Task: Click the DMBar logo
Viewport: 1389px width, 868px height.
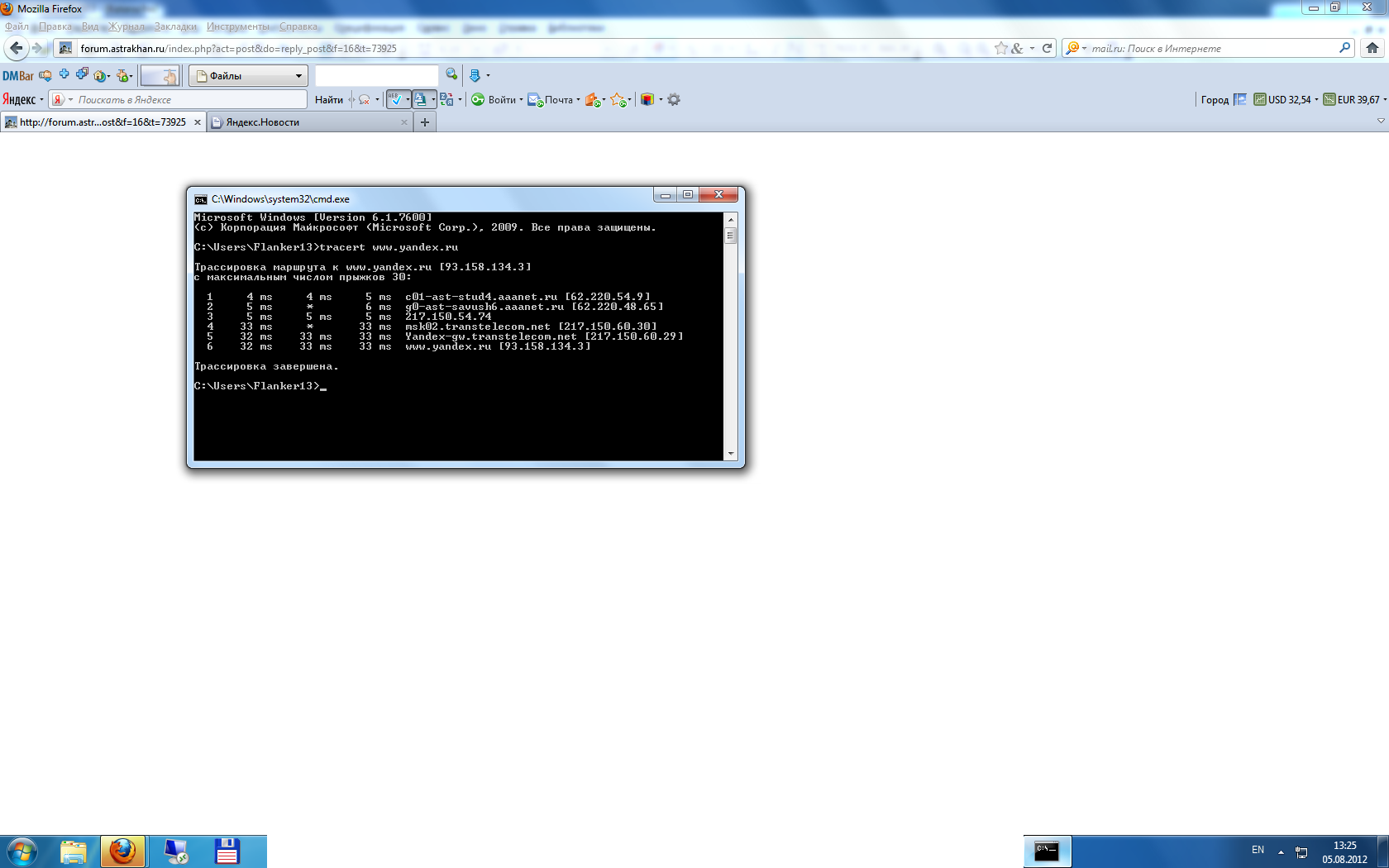Action: 18,76
